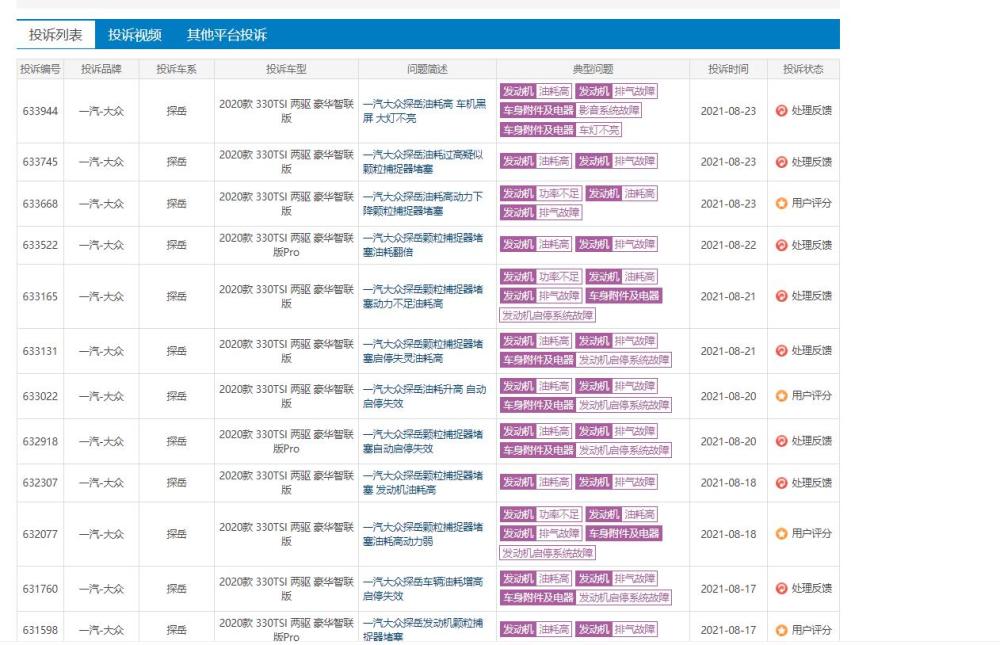Click the 探岳 series cell in row 632307
Image resolution: width=1000 pixels, height=645 pixels.
pos(177,483)
